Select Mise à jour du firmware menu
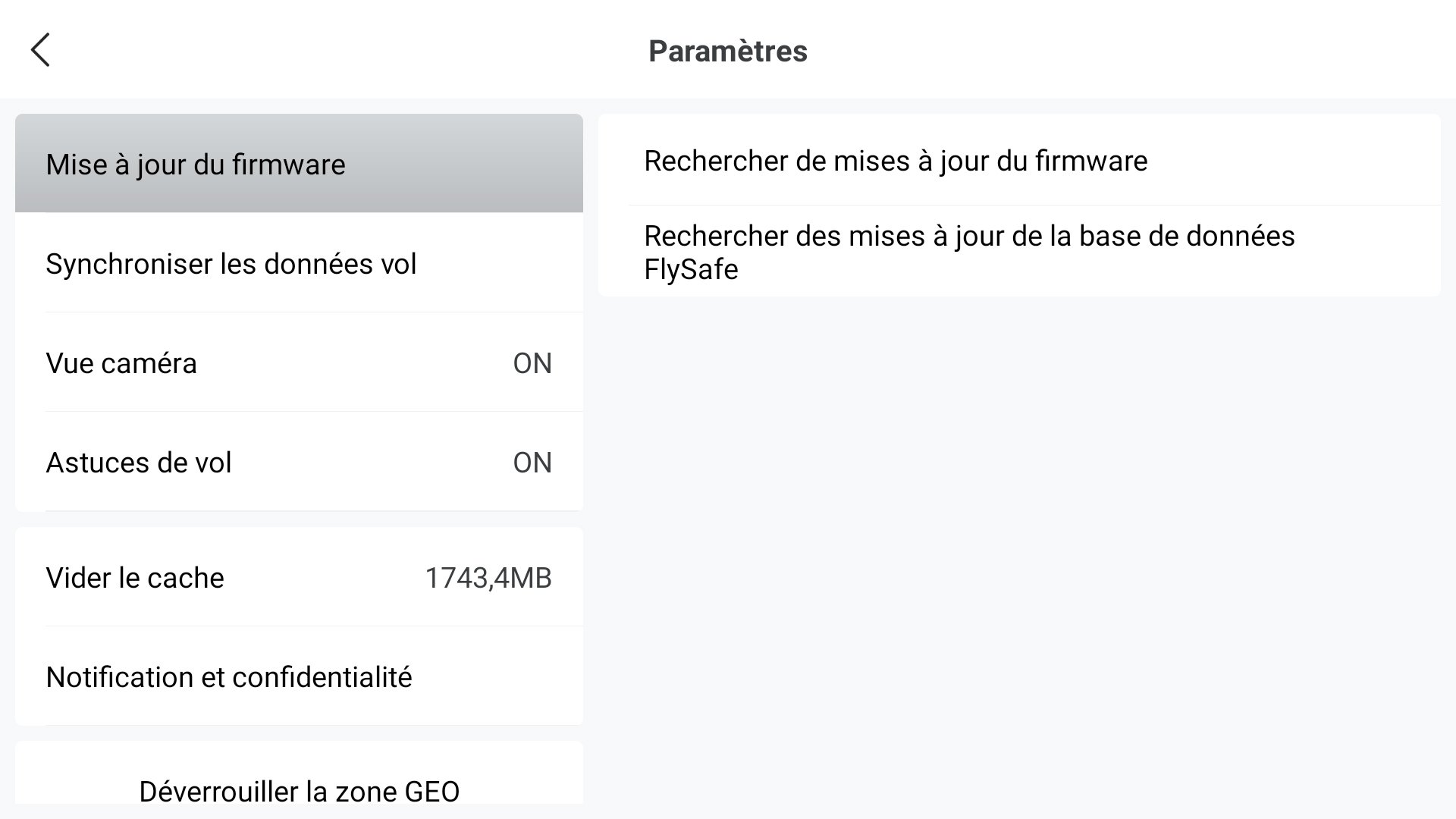This screenshot has width=1456, height=819. [299, 164]
